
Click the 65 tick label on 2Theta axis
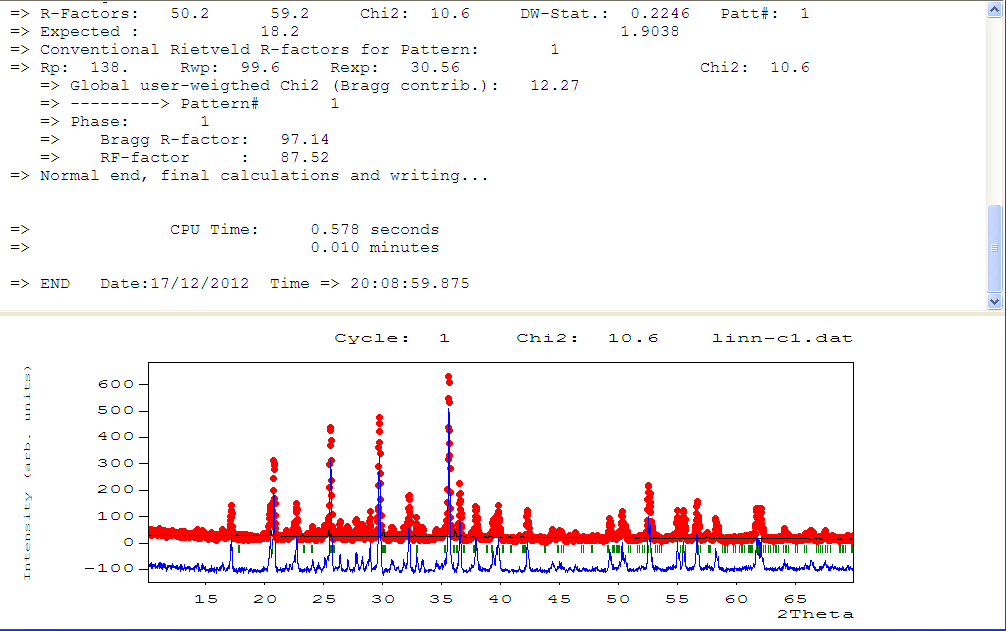795,599
